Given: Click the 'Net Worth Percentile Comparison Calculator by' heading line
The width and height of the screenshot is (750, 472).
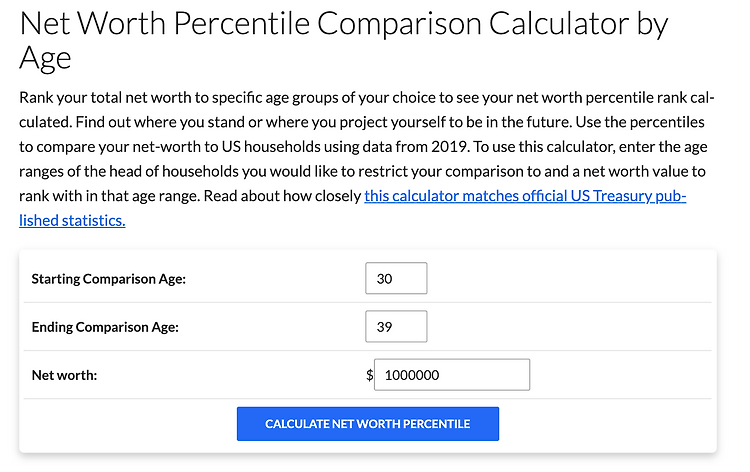Looking at the screenshot, I should click(343, 24).
